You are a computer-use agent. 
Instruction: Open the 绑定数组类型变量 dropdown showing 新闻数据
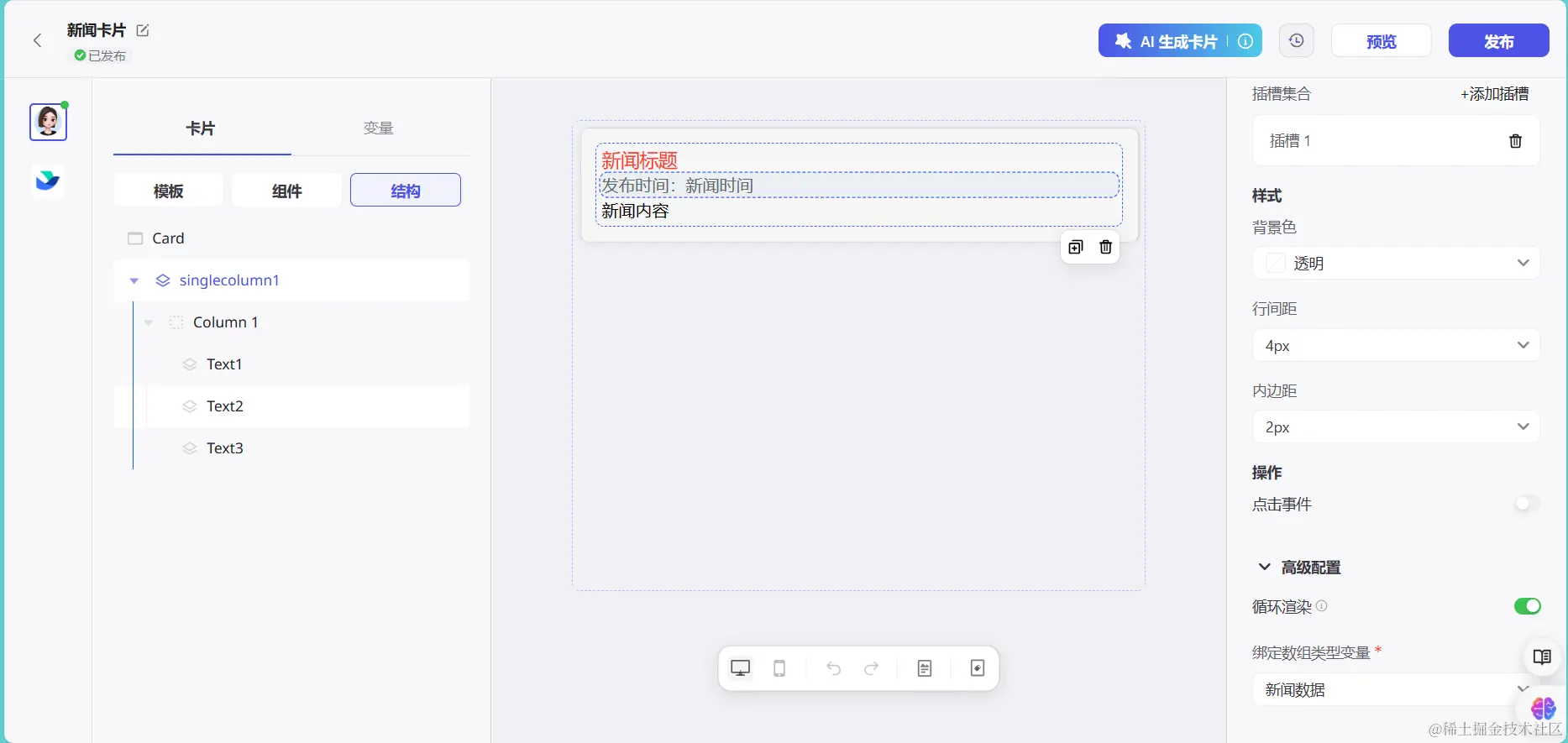pyautogui.click(x=1396, y=689)
